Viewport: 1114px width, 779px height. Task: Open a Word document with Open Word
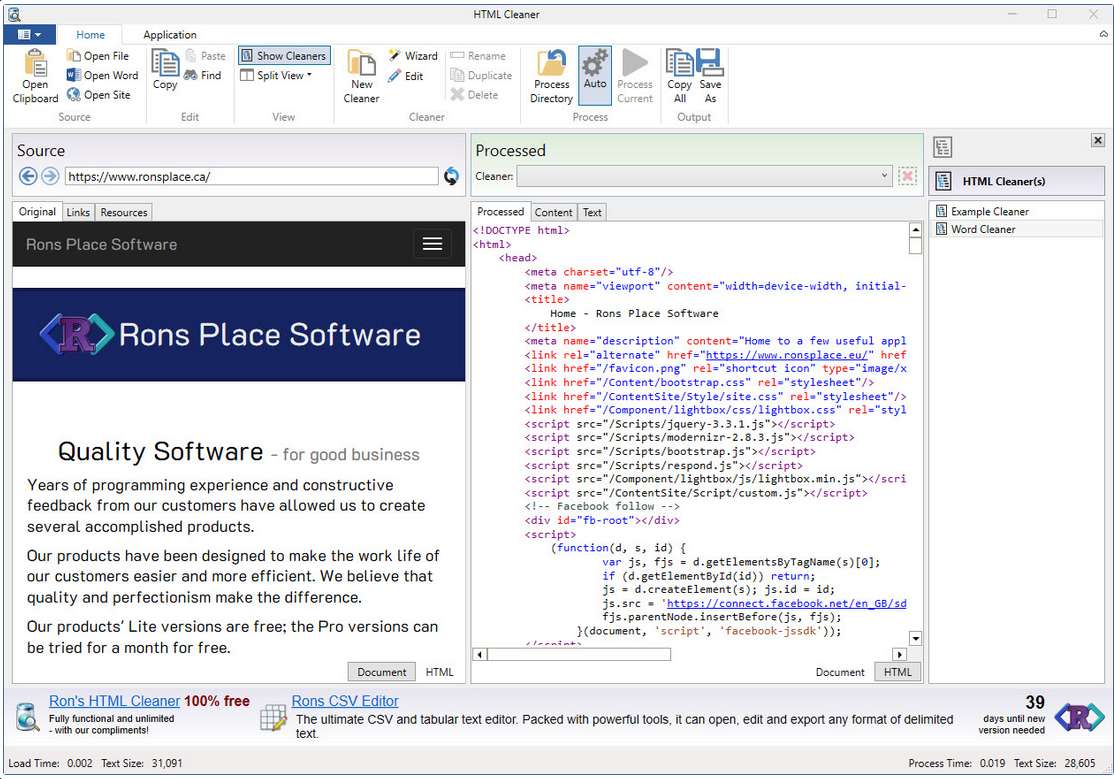click(102, 75)
